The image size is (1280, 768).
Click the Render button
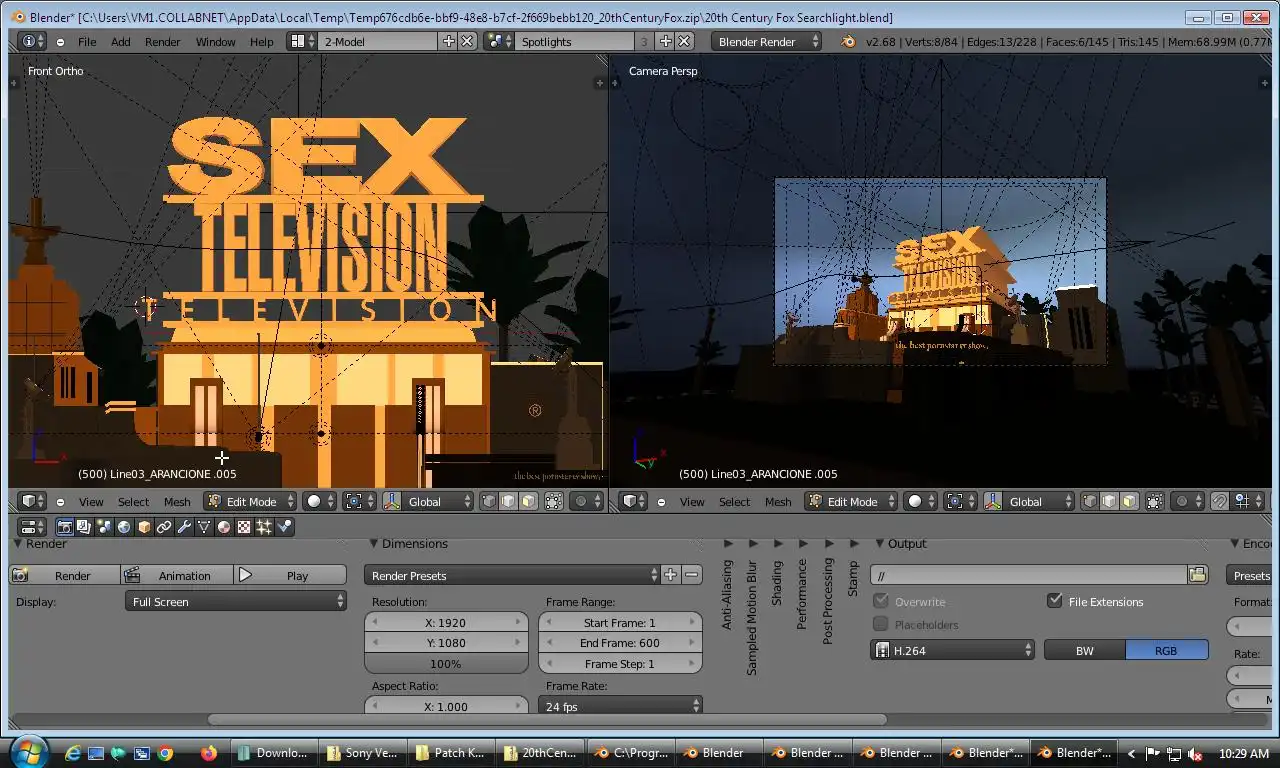pos(65,575)
